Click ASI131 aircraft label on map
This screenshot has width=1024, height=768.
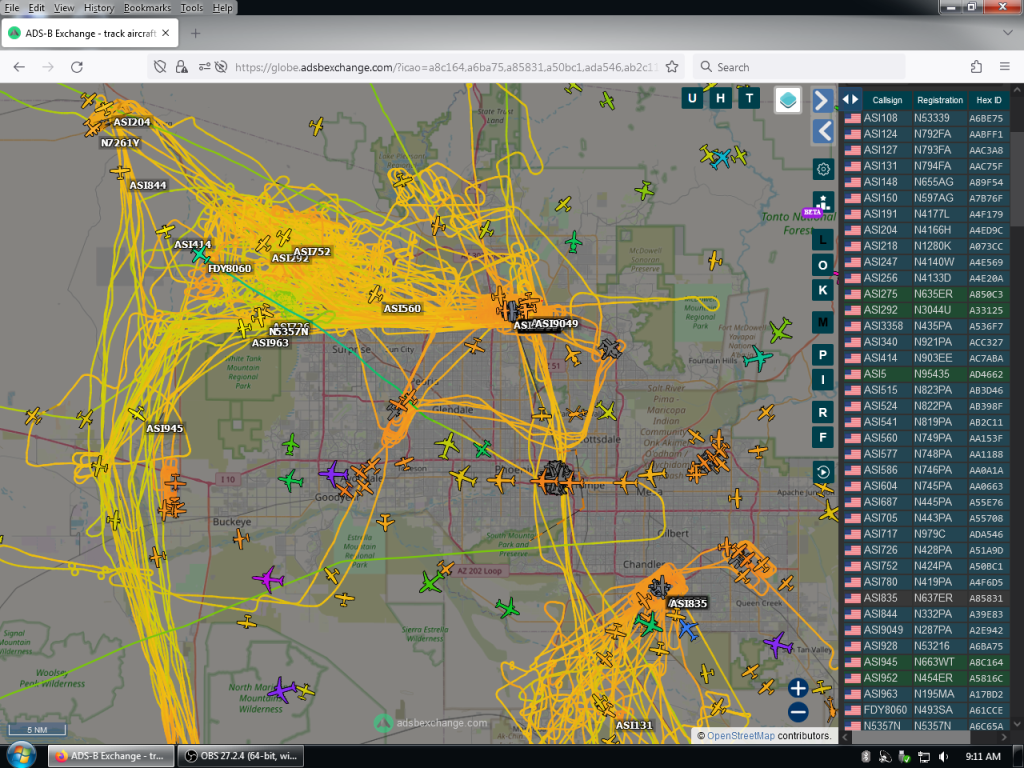(x=634, y=725)
